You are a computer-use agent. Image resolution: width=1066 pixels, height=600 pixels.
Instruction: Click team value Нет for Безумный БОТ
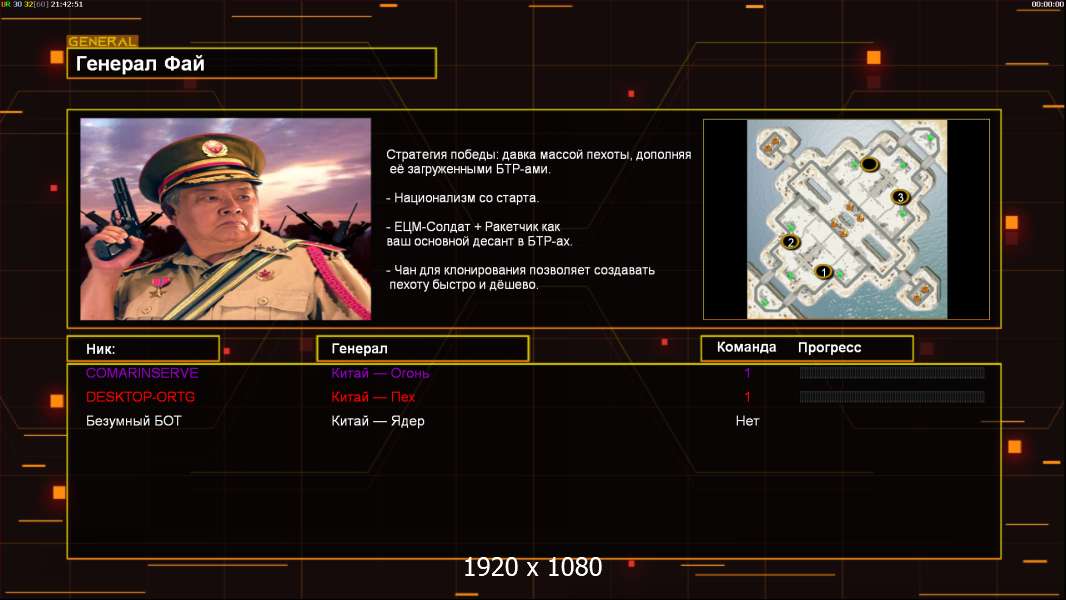[x=747, y=421]
